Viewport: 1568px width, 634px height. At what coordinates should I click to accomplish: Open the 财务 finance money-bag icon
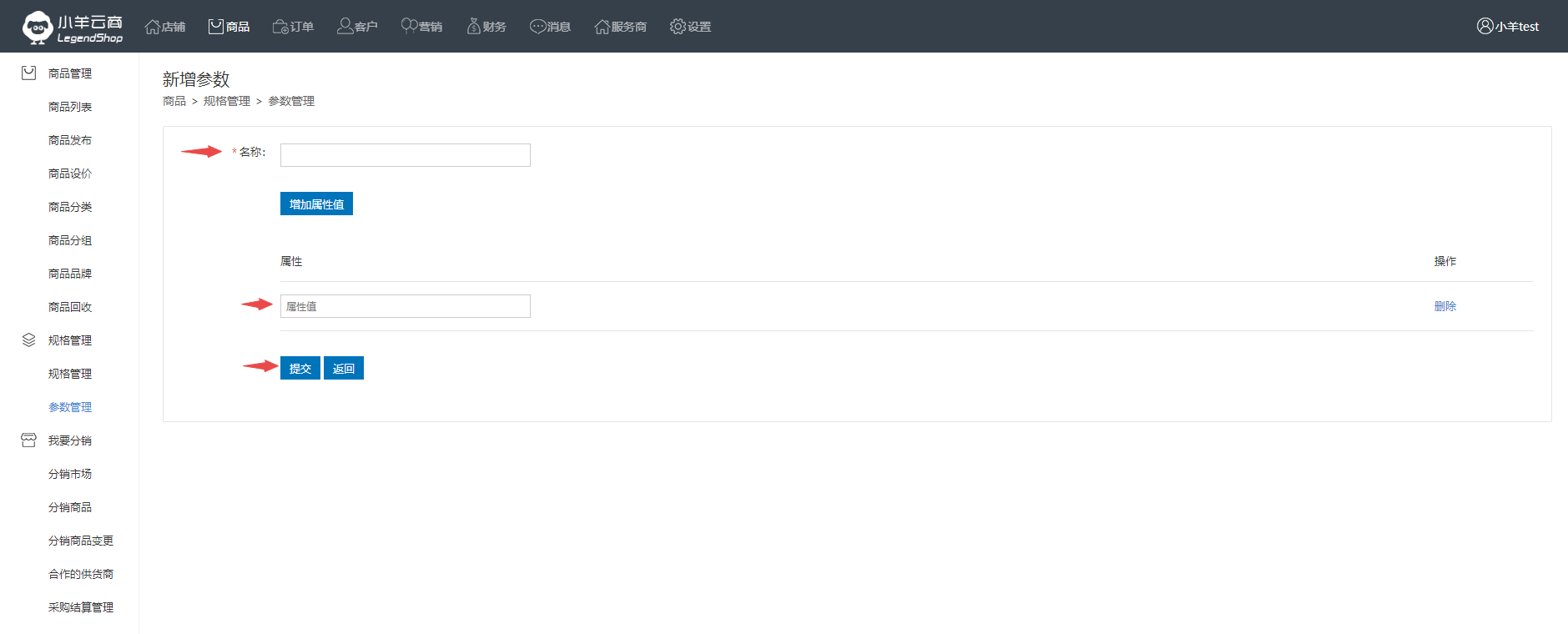point(474,27)
